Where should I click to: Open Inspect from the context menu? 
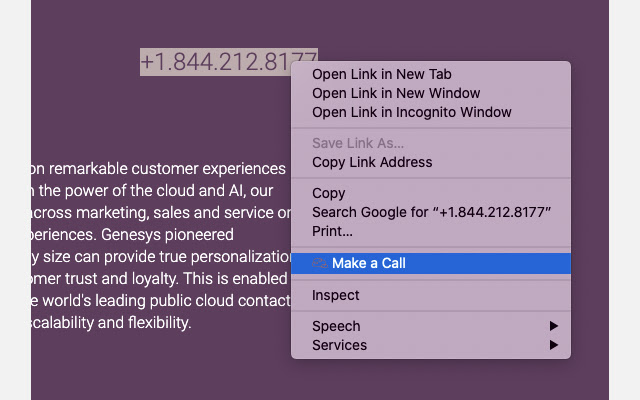coord(336,295)
